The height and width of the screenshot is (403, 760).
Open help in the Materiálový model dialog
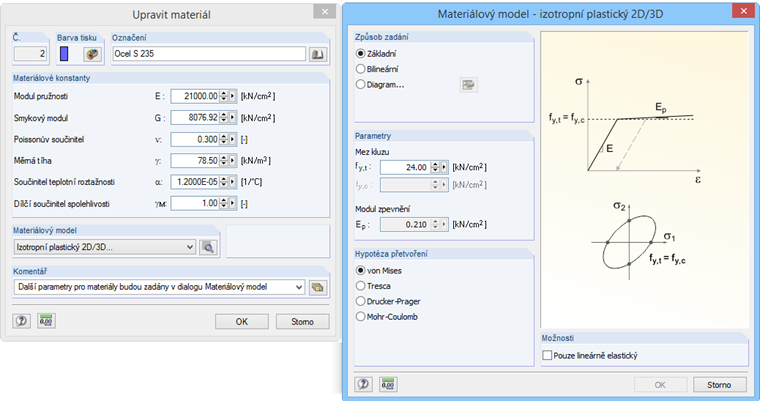[x=365, y=384]
